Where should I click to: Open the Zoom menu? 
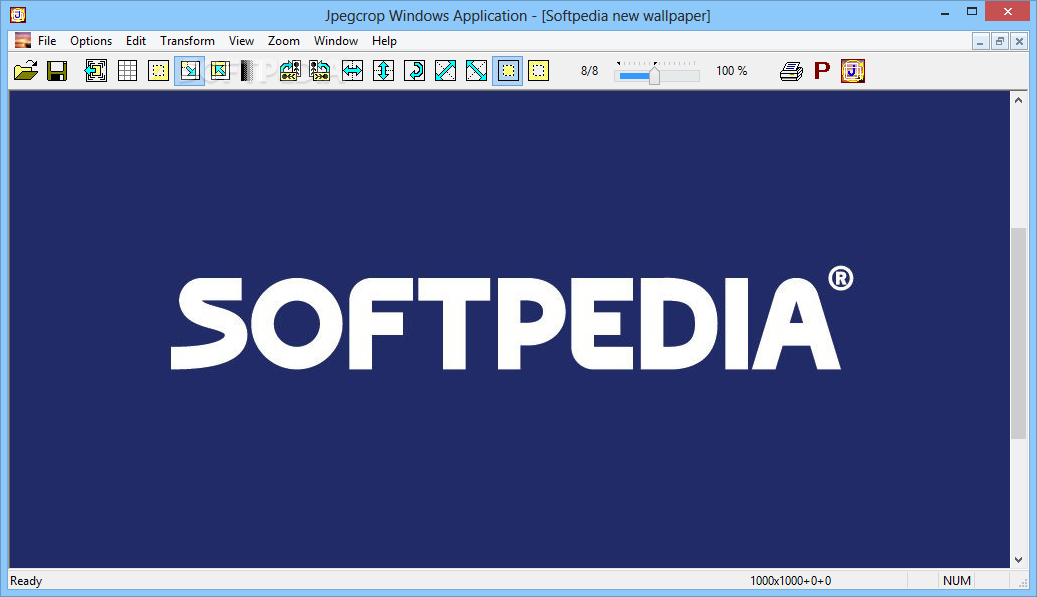click(x=284, y=41)
